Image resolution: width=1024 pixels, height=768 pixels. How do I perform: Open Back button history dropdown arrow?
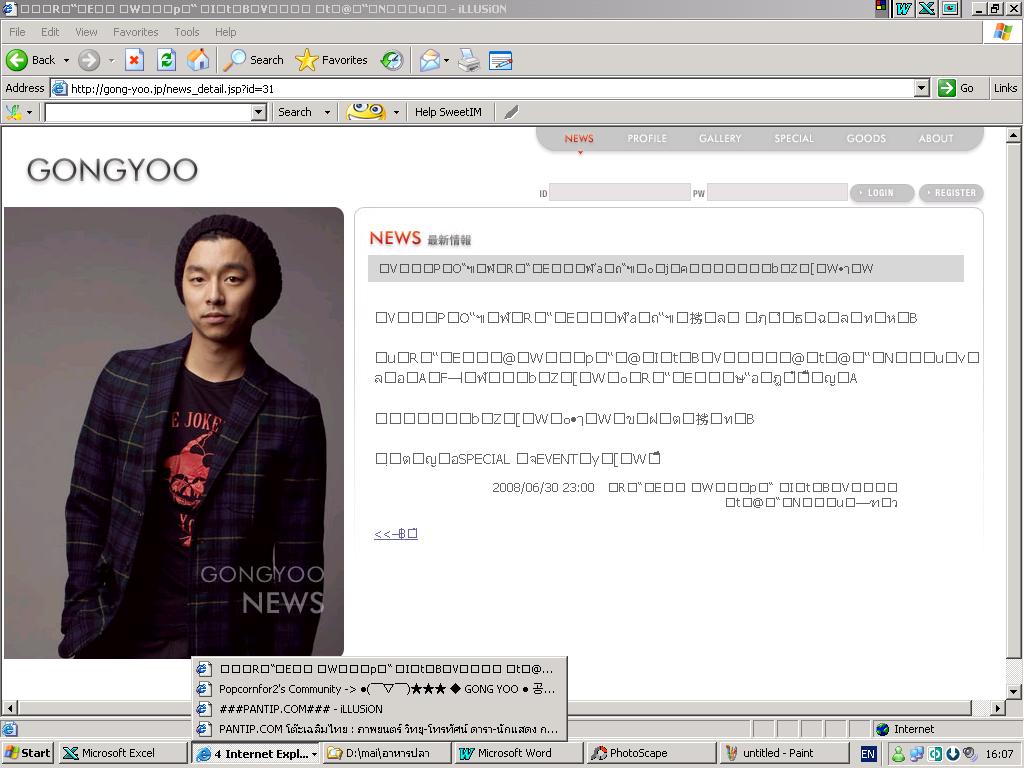66,60
